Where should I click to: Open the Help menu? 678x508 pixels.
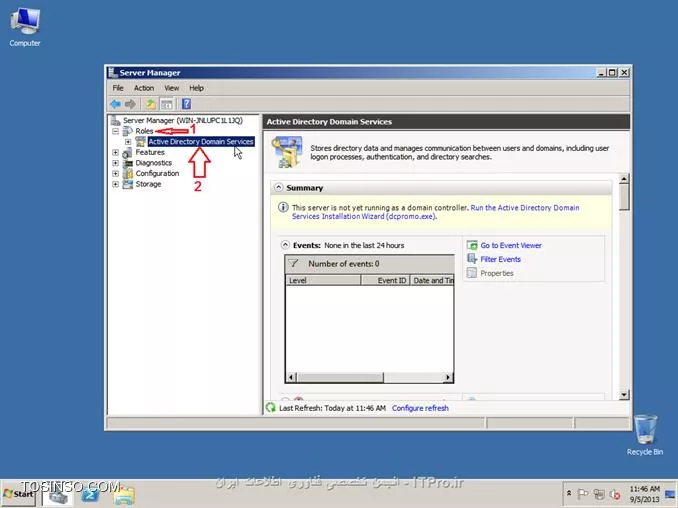pyautogui.click(x=196, y=88)
